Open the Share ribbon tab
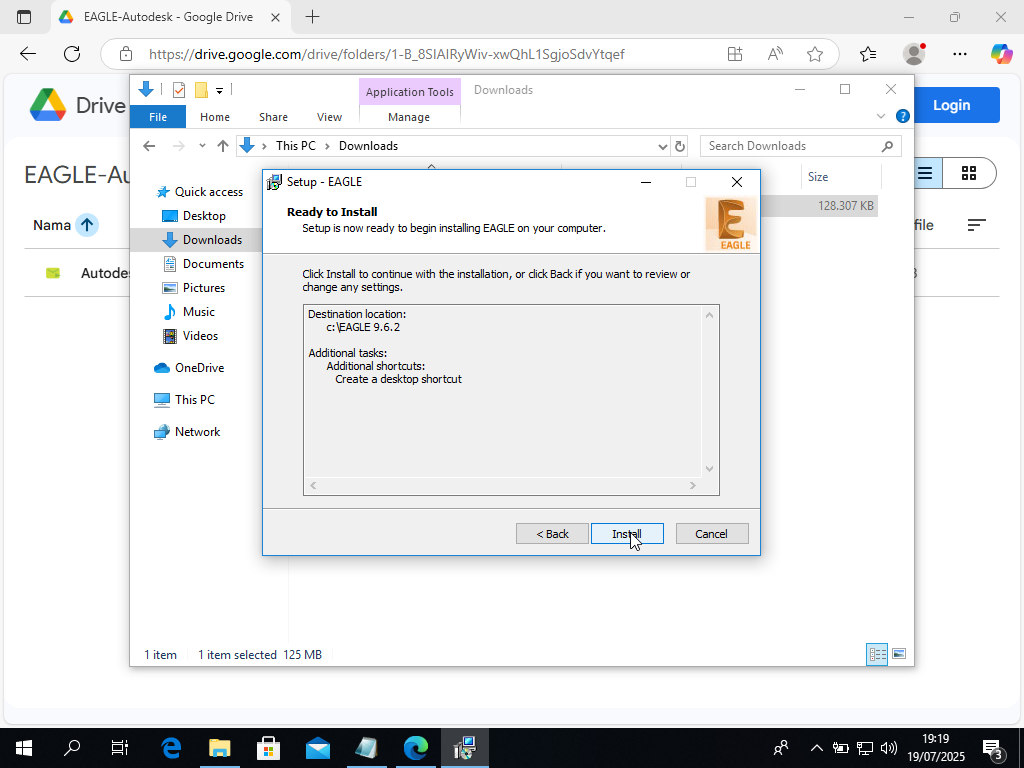This screenshot has height=768, width=1024. (x=273, y=117)
